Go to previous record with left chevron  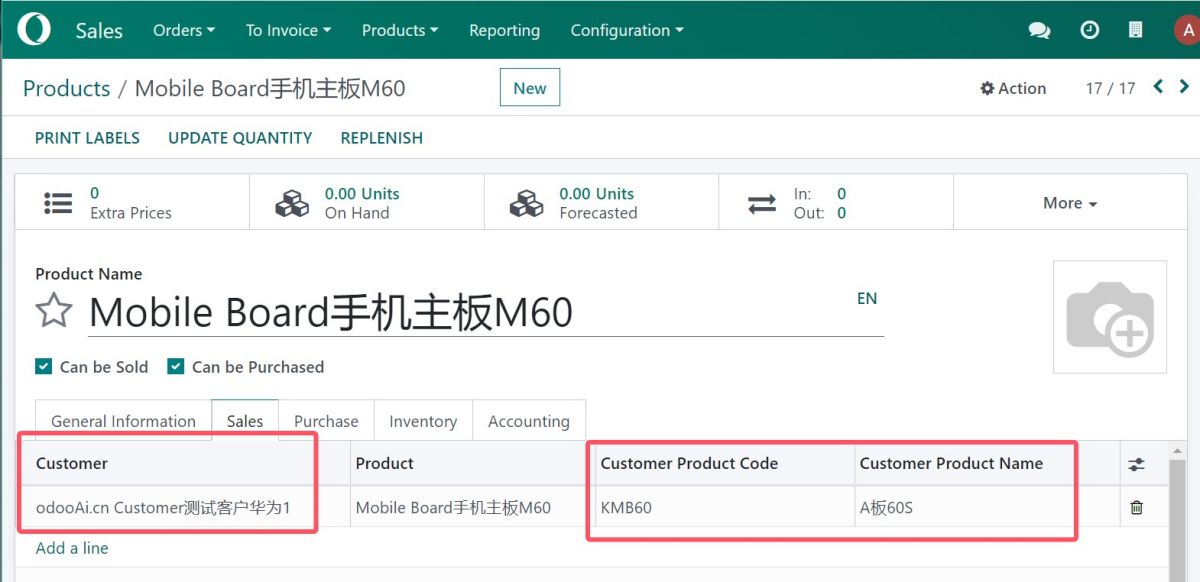1158,87
